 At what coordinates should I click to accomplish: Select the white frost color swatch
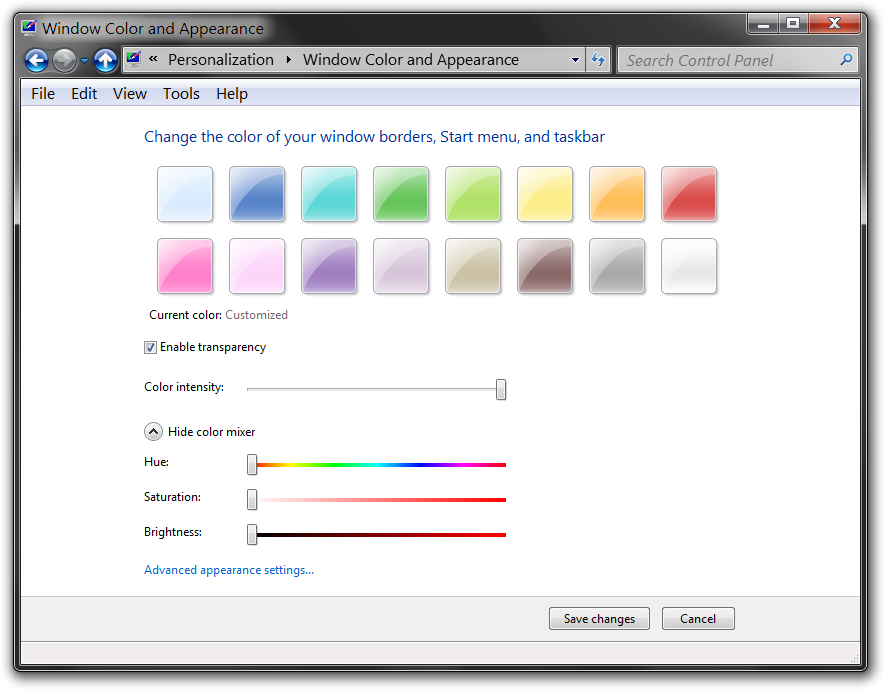coord(689,266)
